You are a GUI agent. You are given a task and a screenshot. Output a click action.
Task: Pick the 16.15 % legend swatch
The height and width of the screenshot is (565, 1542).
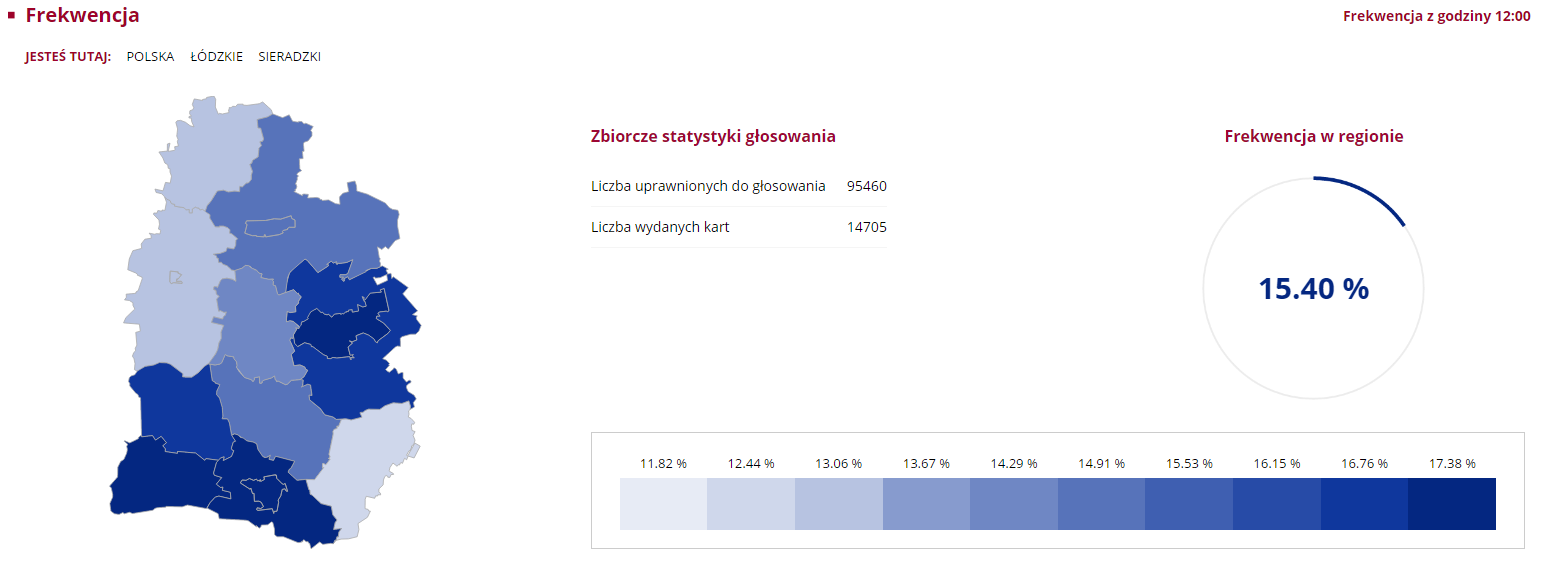1276,503
